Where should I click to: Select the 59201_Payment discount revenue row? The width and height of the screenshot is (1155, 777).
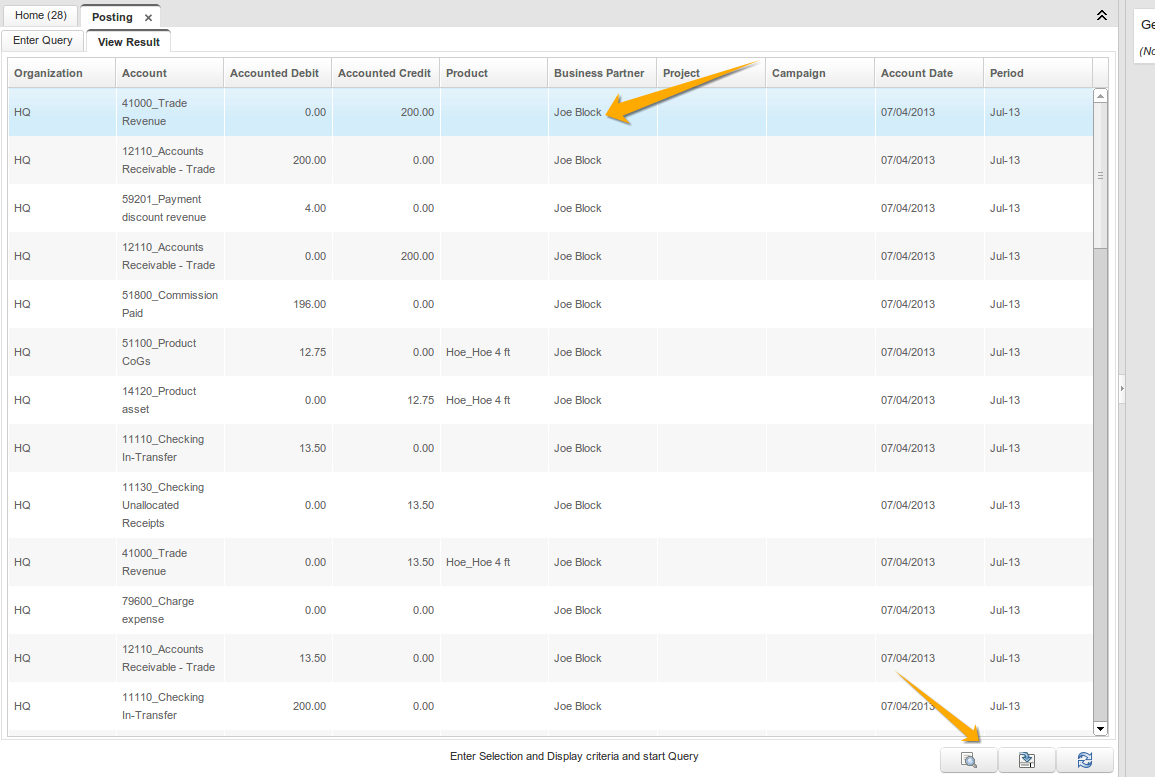point(164,208)
